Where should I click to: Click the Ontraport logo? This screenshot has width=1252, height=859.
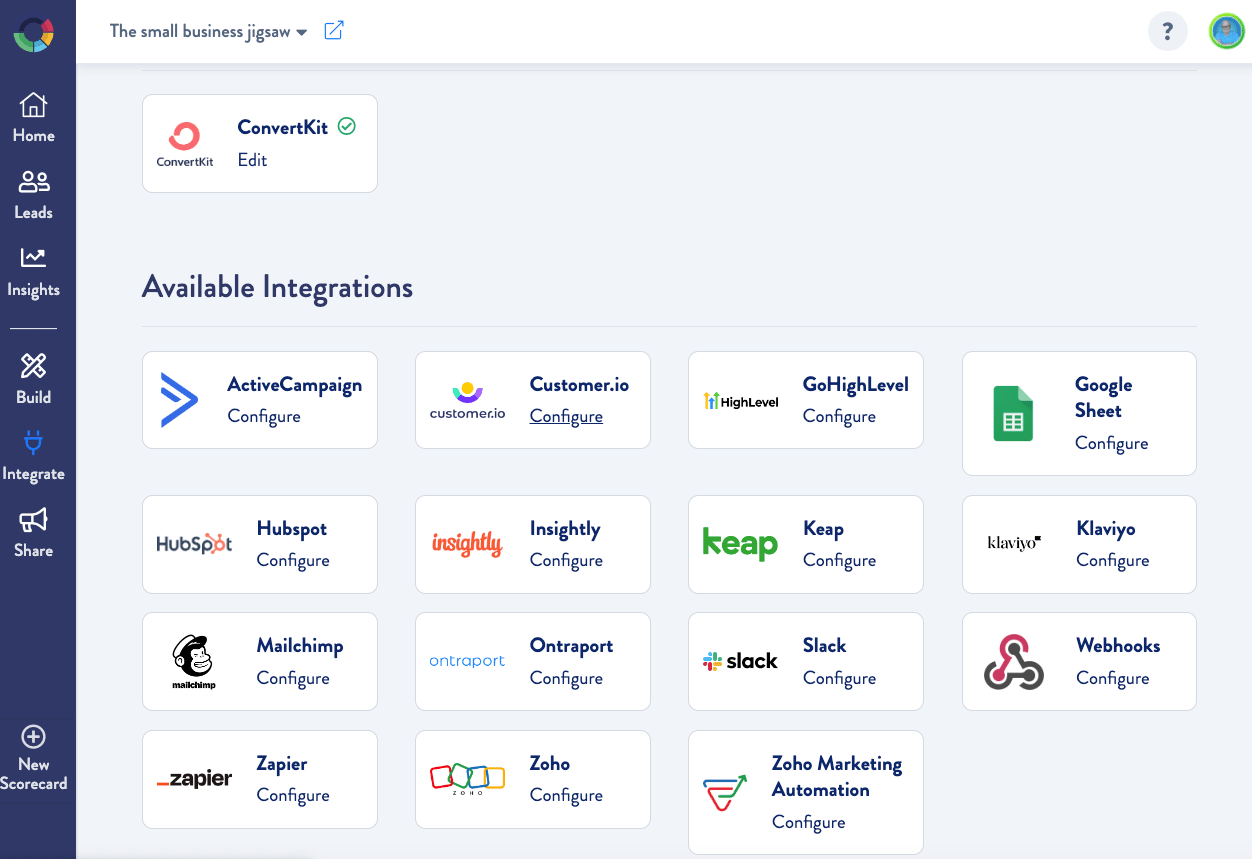click(467, 661)
